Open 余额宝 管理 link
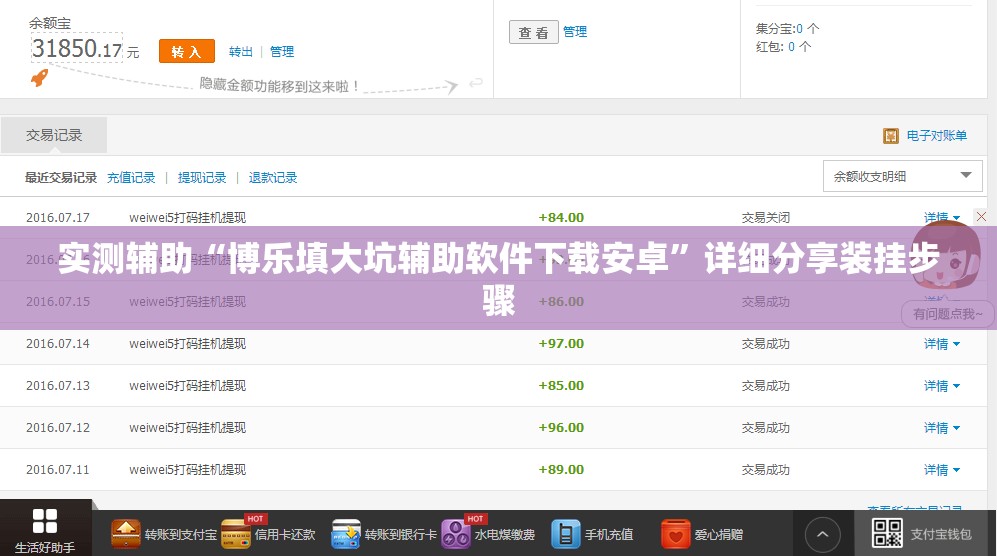The height and width of the screenshot is (556, 997). tap(282, 52)
